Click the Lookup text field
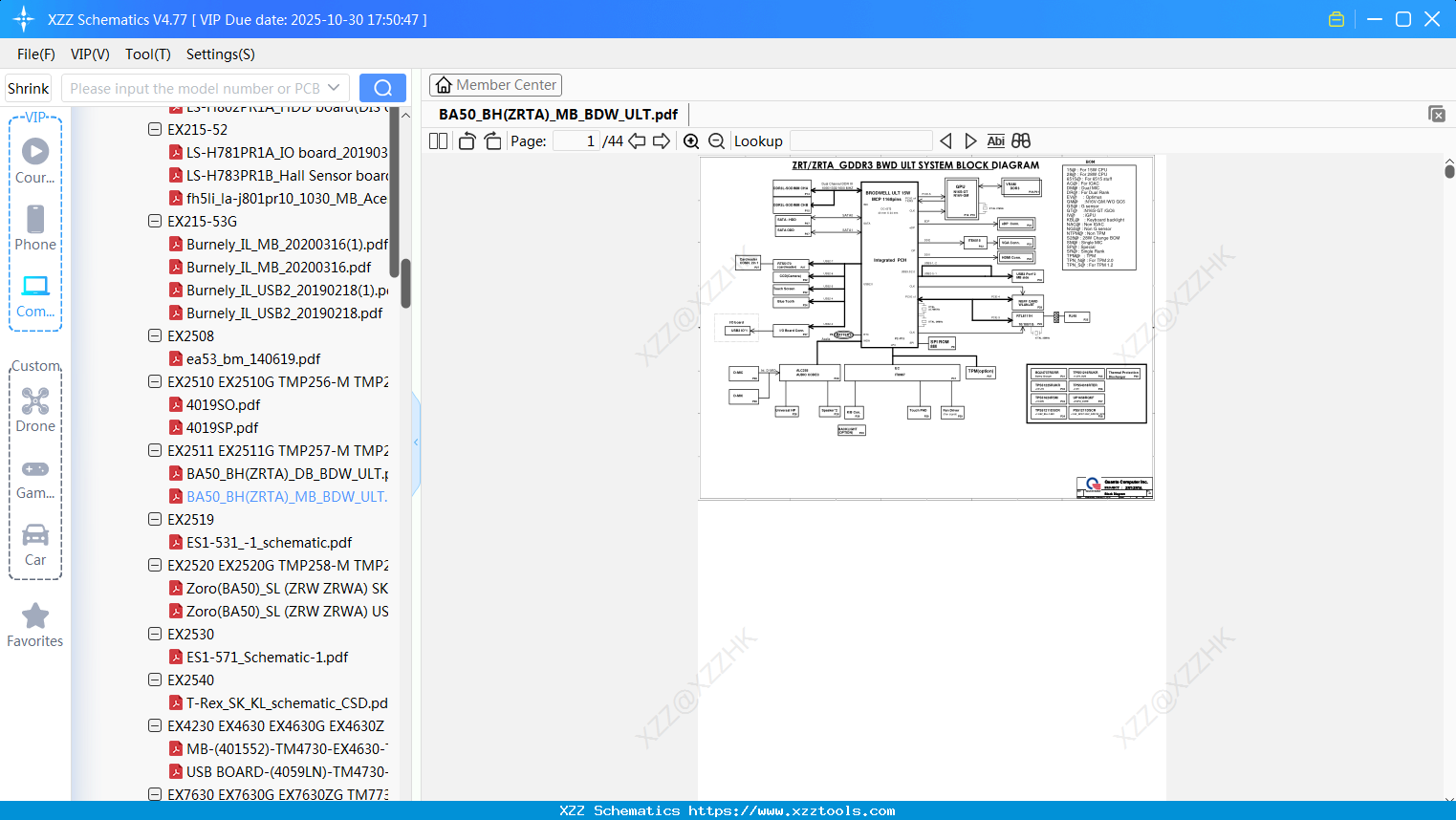The image size is (1456, 820). pos(860,141)
